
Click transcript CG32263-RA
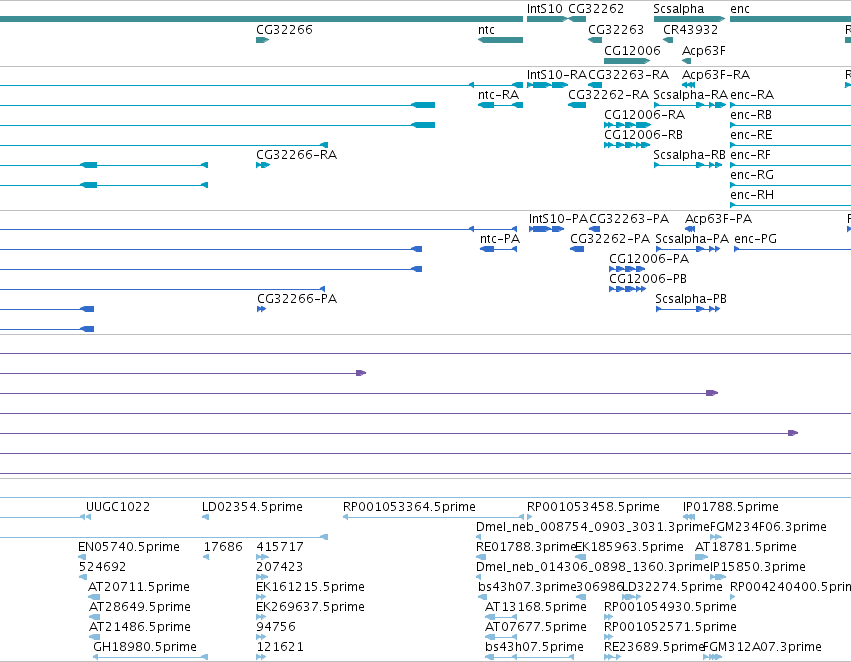click(x=628, y=74)
